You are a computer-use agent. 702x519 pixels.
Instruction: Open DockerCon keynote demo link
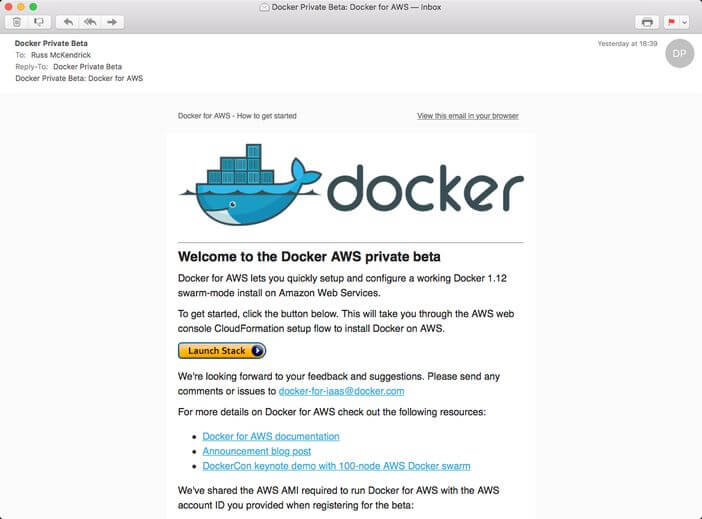[x=336, y=466]
